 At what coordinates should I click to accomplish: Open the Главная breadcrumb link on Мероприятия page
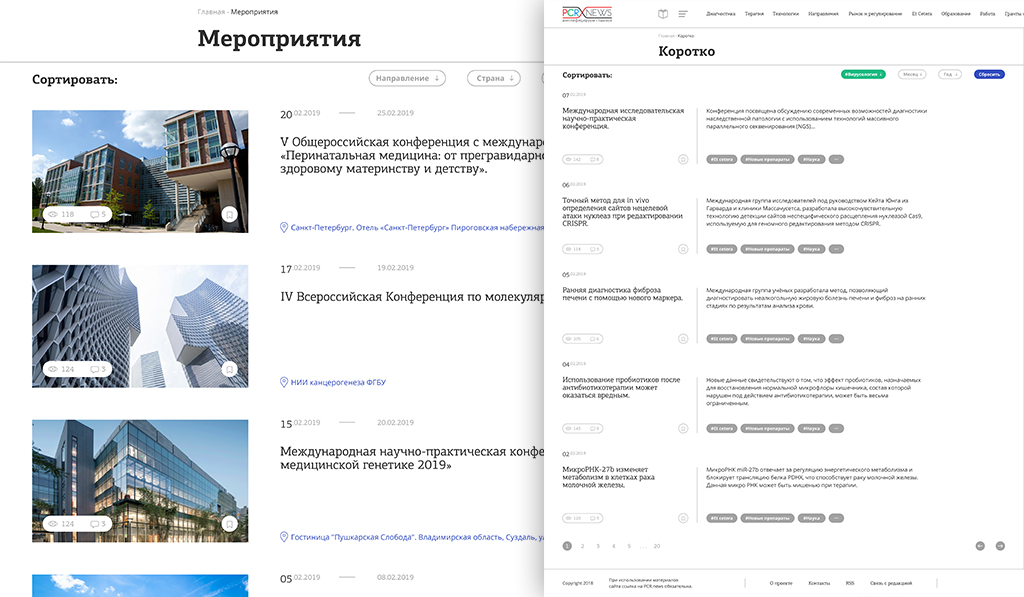point(210,12)
